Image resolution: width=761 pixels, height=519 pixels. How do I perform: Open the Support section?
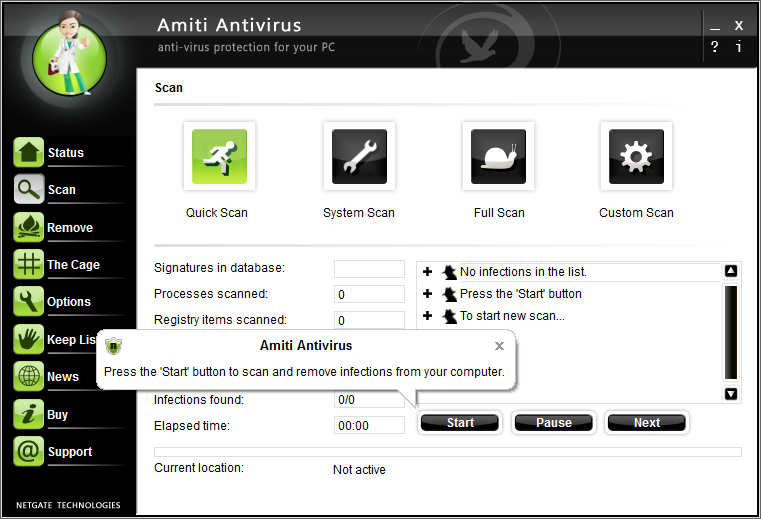69,452
